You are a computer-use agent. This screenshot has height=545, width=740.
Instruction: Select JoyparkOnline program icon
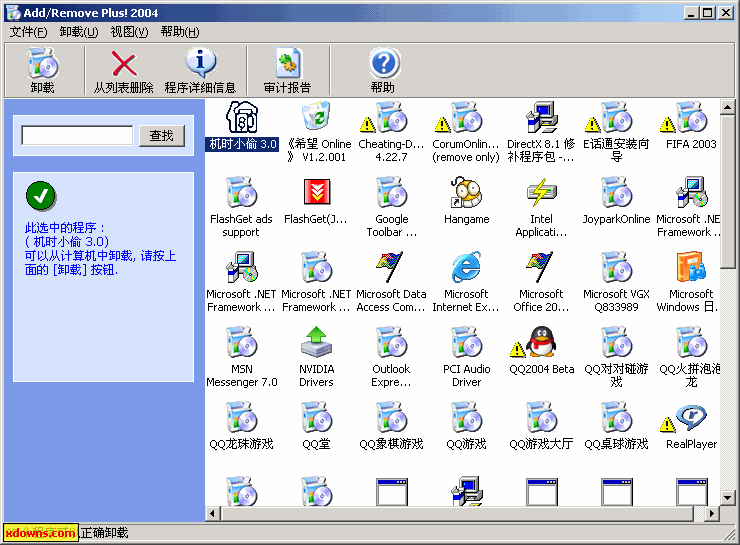point(617,192)
